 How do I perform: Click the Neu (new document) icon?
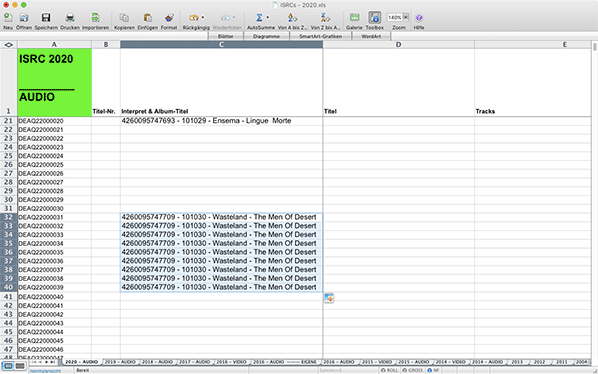[8, 18]
